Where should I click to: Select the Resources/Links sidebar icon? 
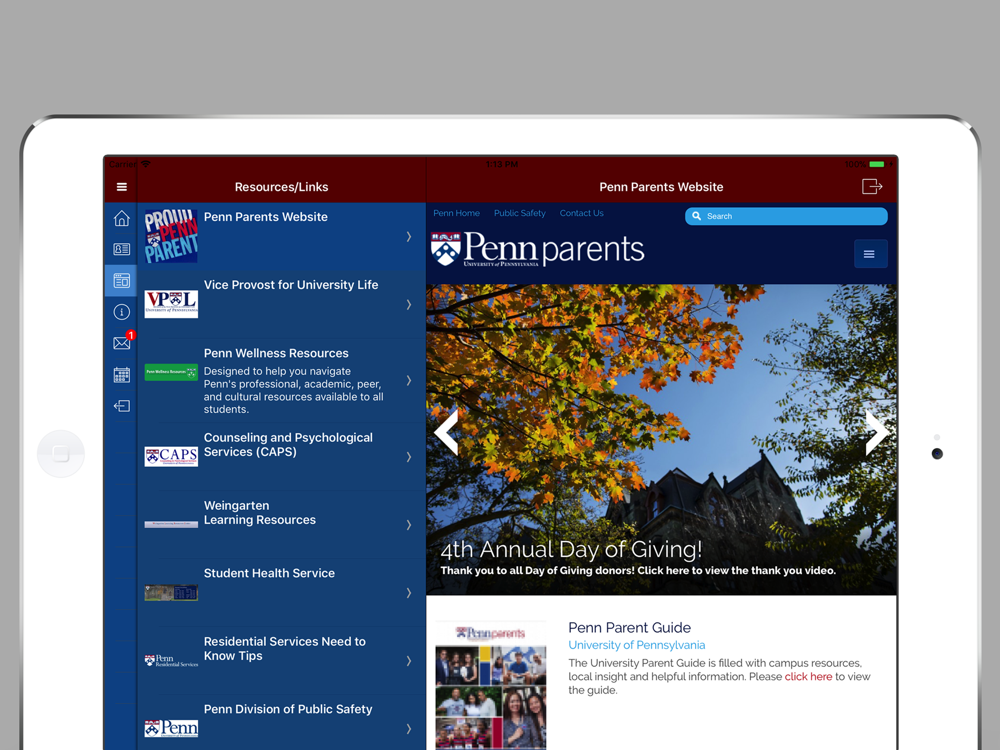tap(122, 281)
